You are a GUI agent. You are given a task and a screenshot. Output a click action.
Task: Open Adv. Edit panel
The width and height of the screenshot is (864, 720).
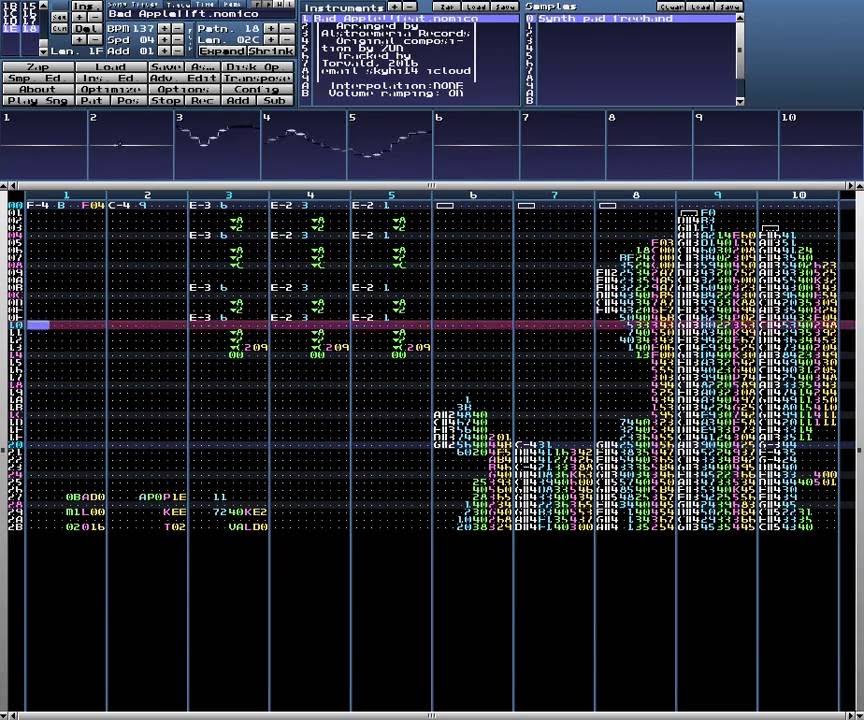184,78
